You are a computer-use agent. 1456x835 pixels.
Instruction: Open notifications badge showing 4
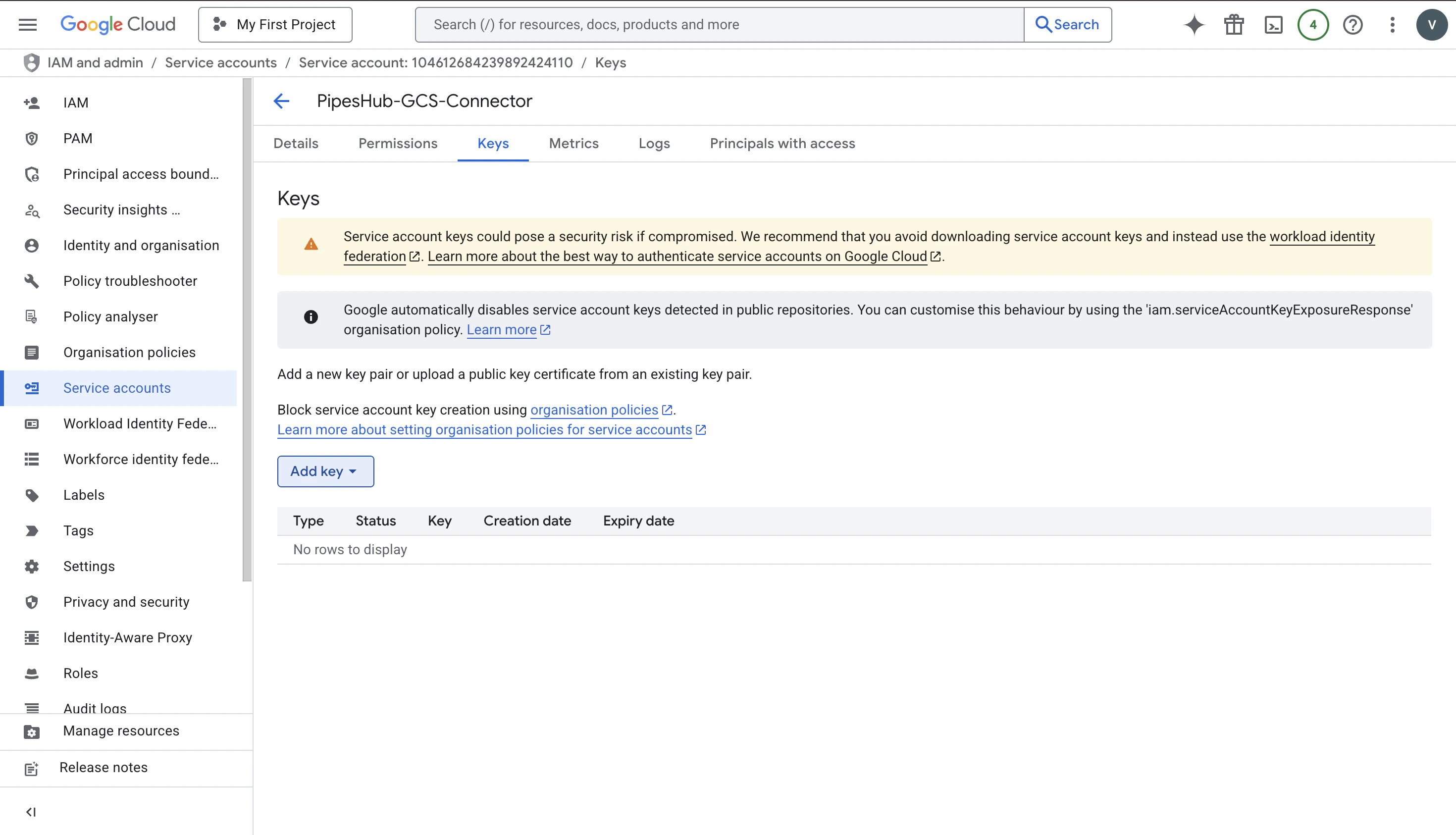(x=1313, y=25)
